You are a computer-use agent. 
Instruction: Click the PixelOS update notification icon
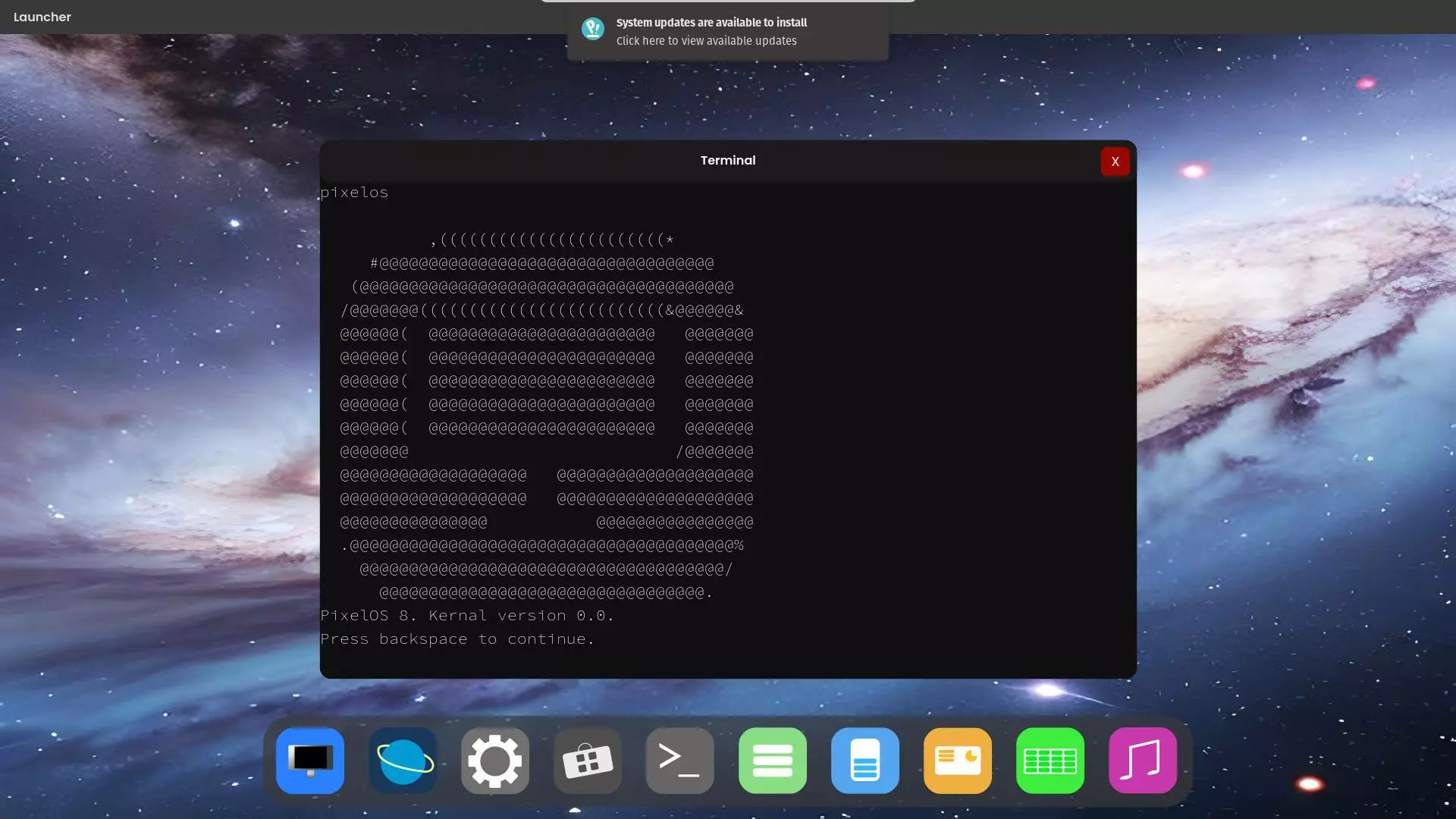[x=593, y=29]
